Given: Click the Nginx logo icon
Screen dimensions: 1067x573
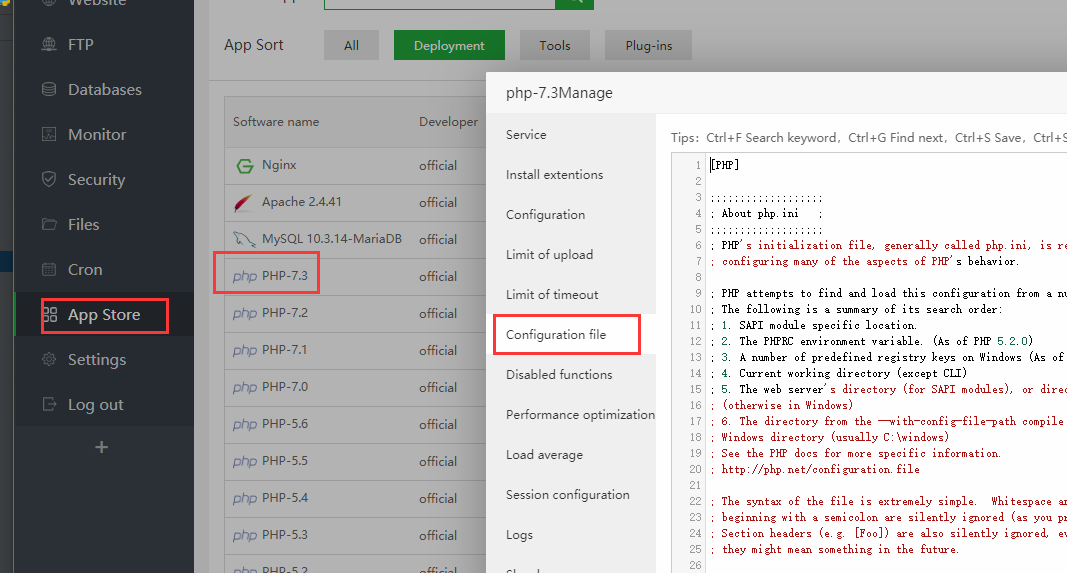Looking at the screenshot, I should (244, 166).
